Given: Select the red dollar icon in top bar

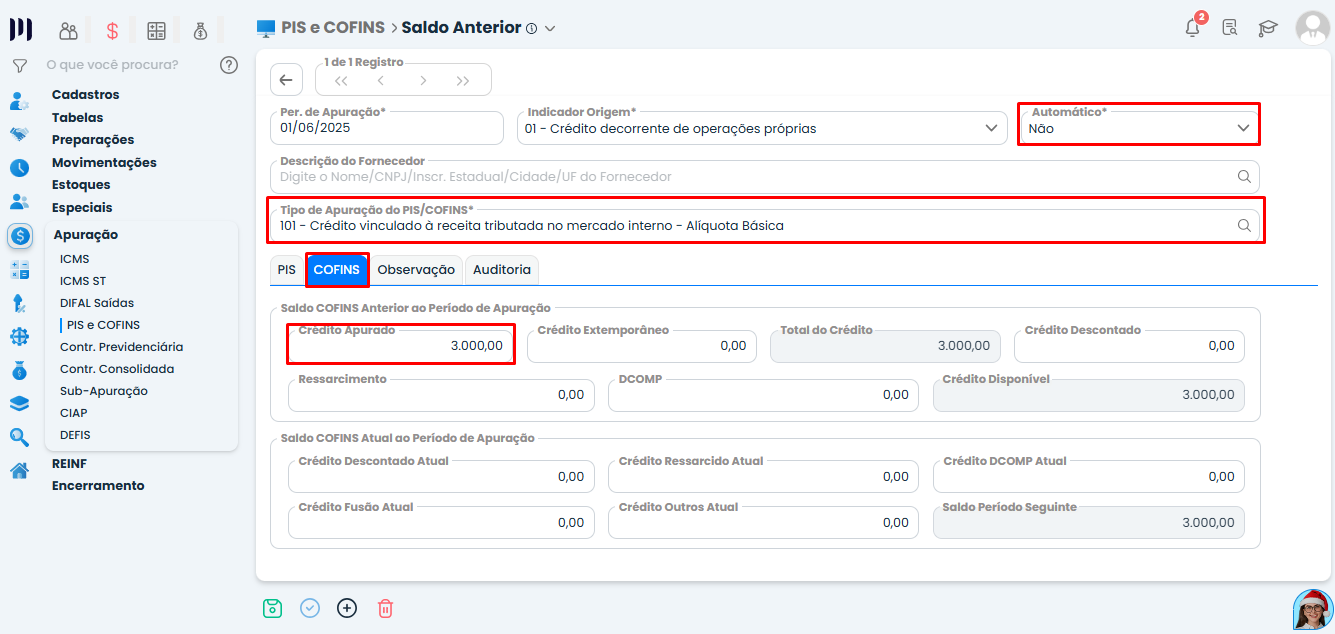Looking at the screenshot, I should 111,29.
